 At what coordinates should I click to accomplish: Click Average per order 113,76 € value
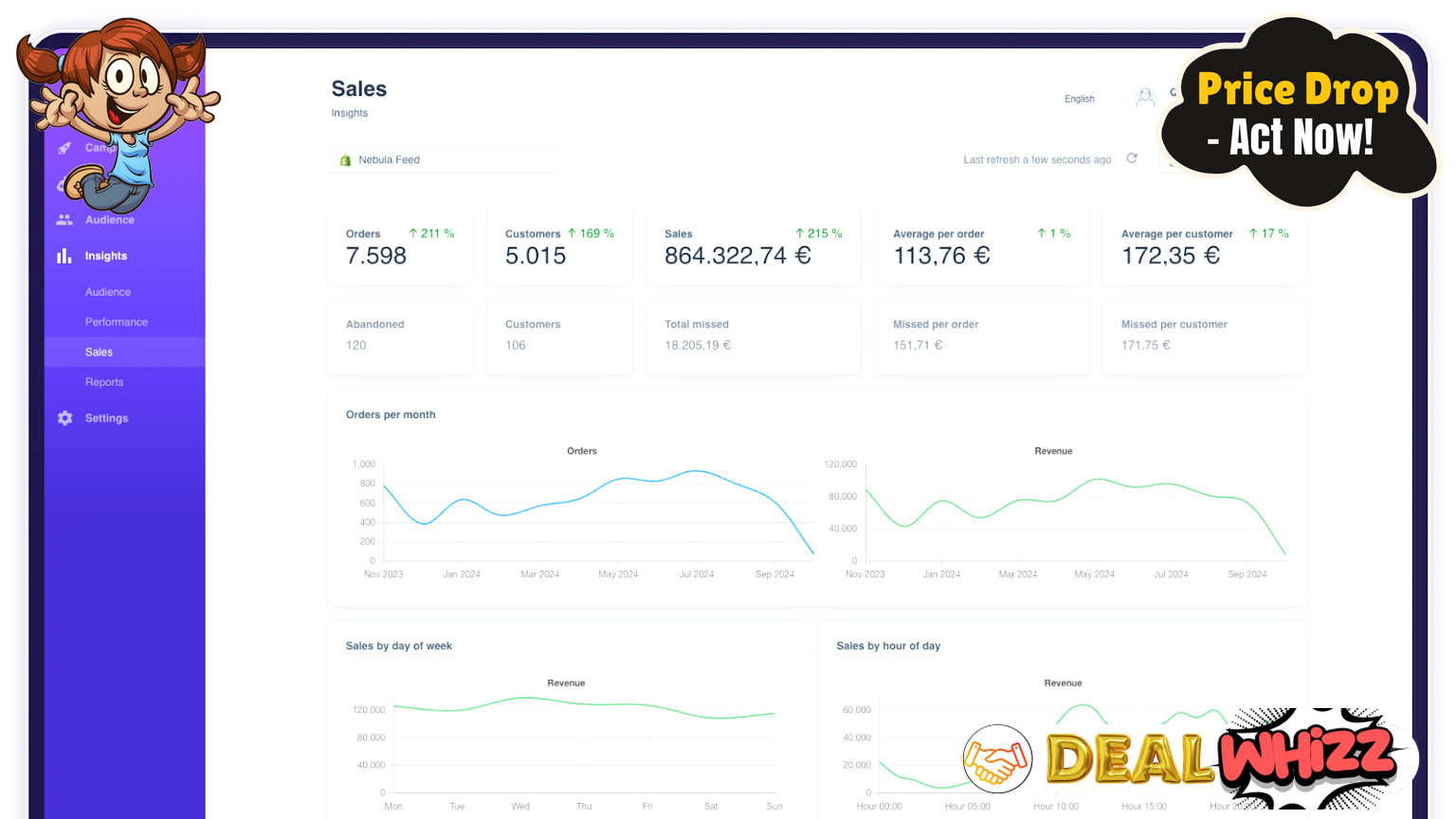941,256
